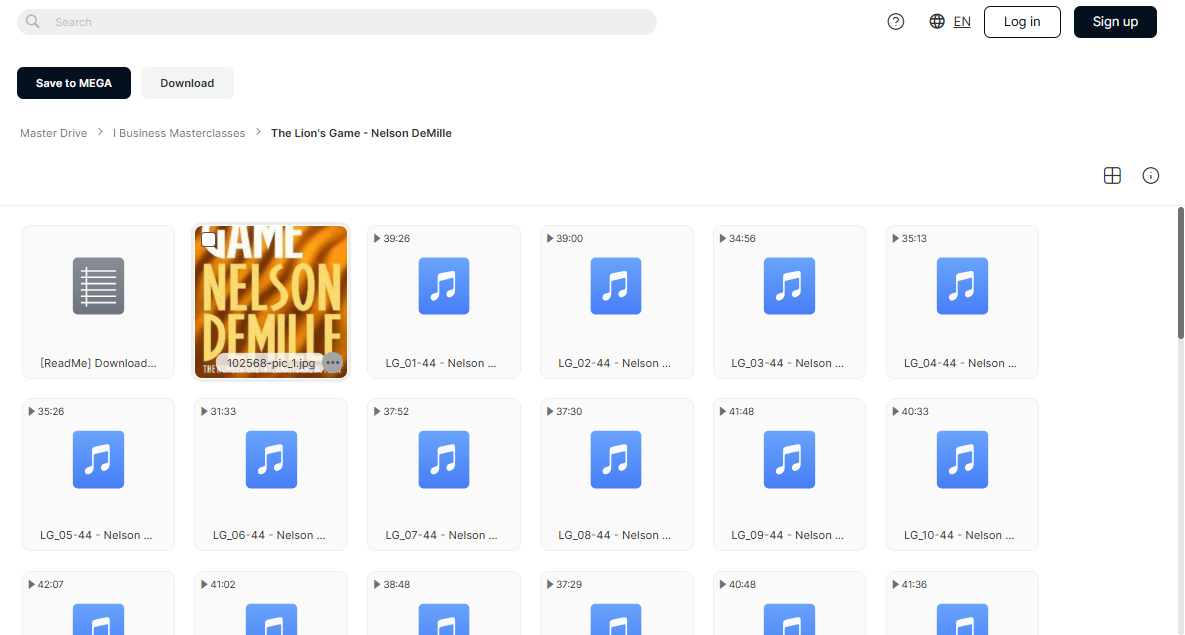Click the play indicator on the 39:26 track
This screenshot has width=1185, height=635.
376,238
